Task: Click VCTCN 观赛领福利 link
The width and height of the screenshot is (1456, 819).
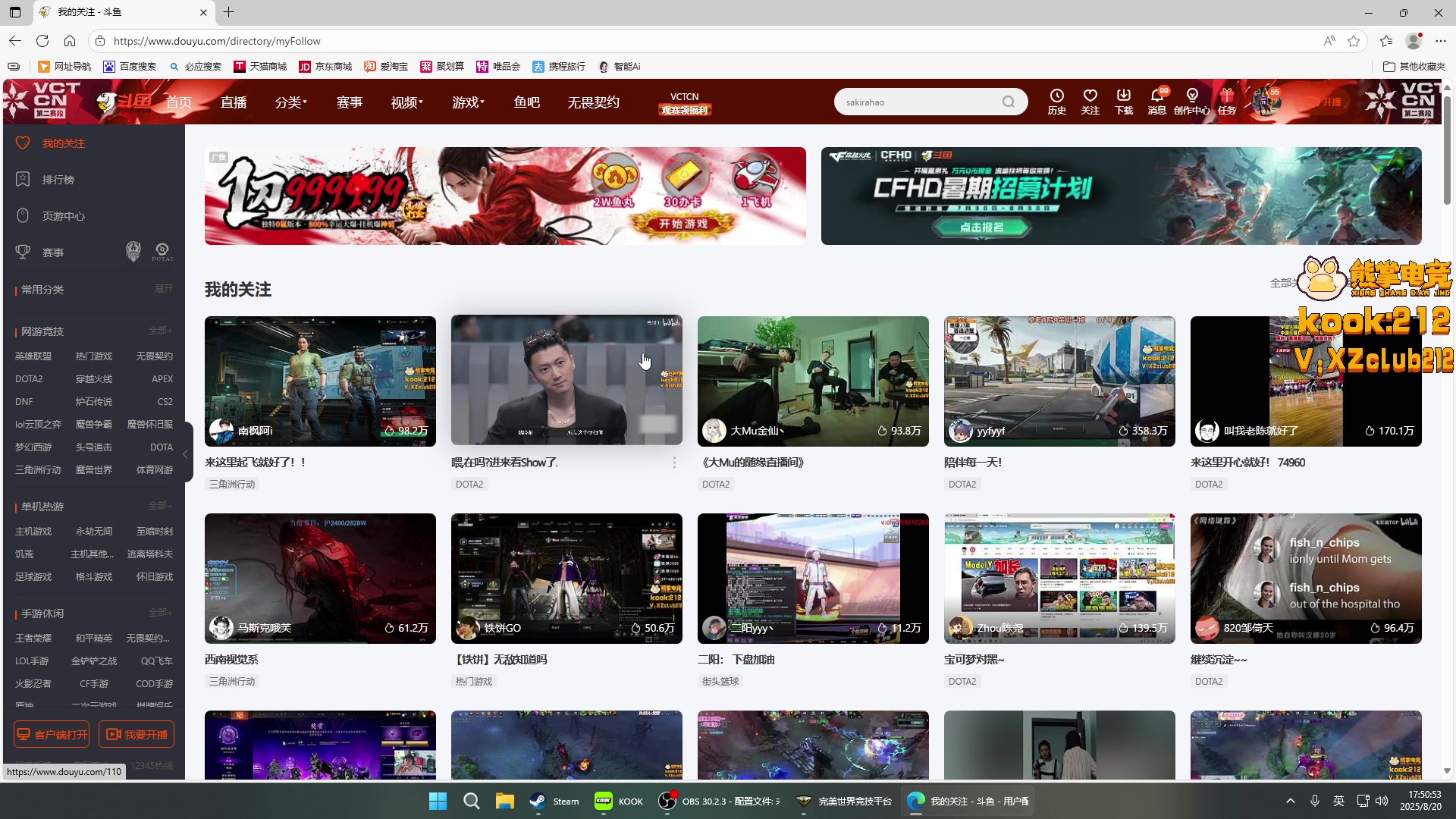Action: point(684,104)
